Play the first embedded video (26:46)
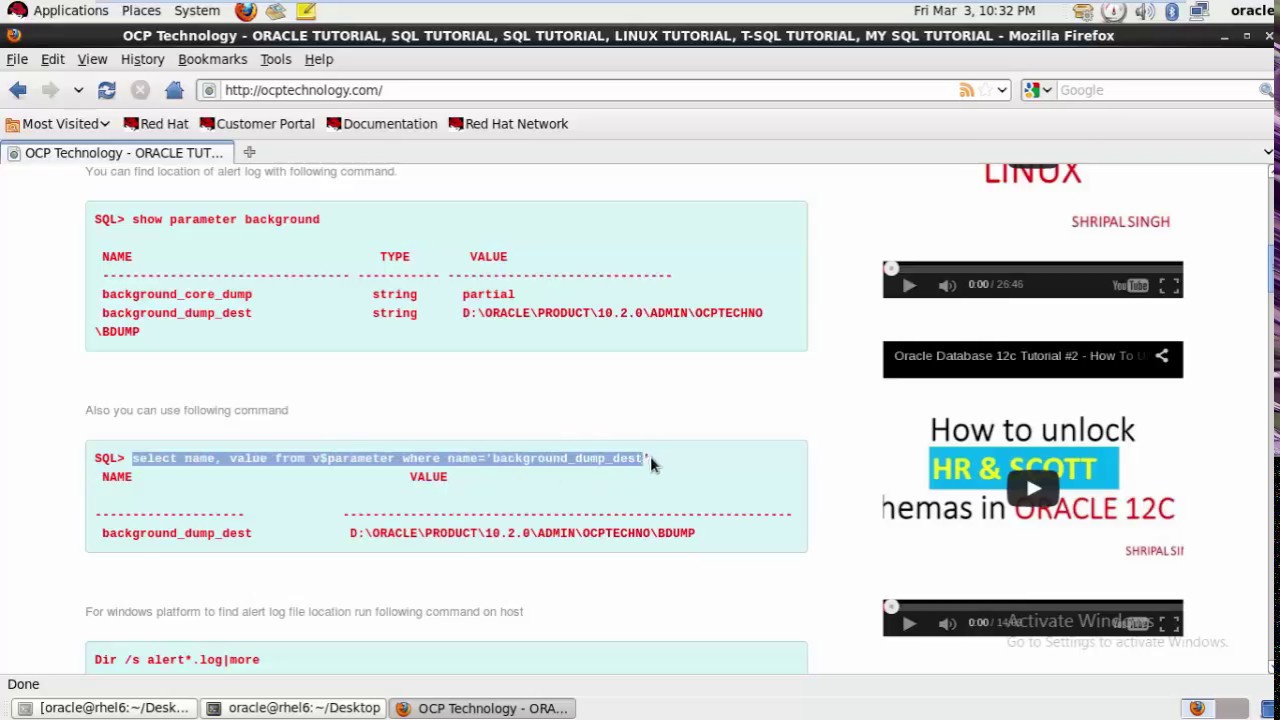1280x720 pixels. (x=909, y=285)
